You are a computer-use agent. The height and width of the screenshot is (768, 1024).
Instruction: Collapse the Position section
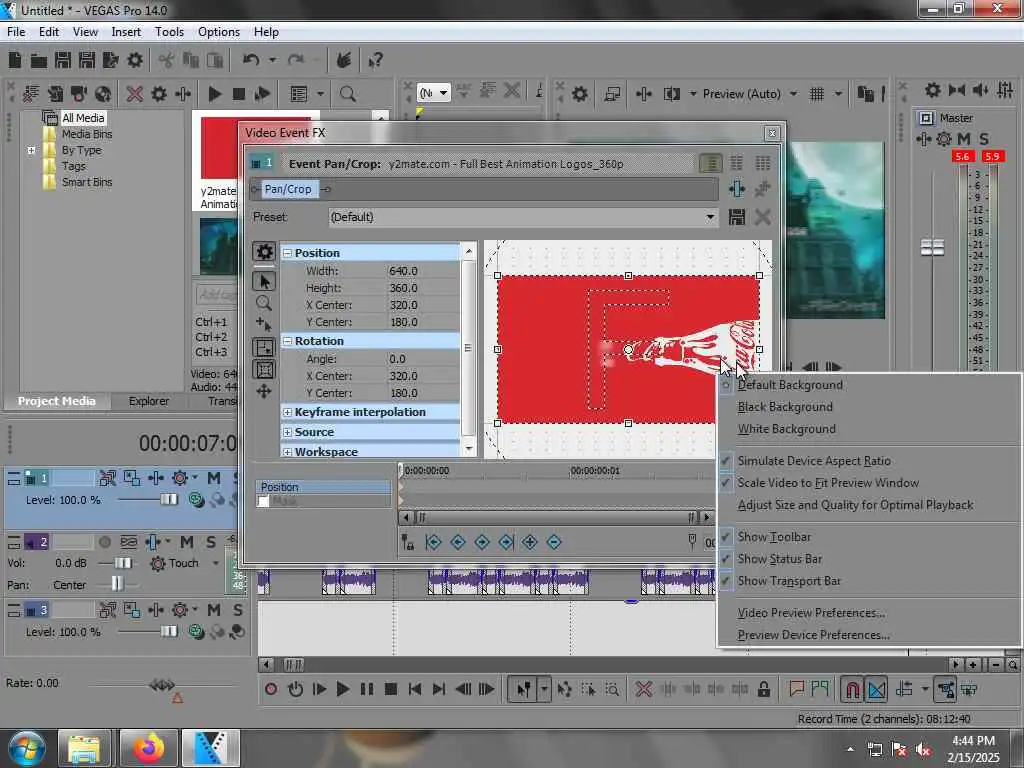click(287, 253)
